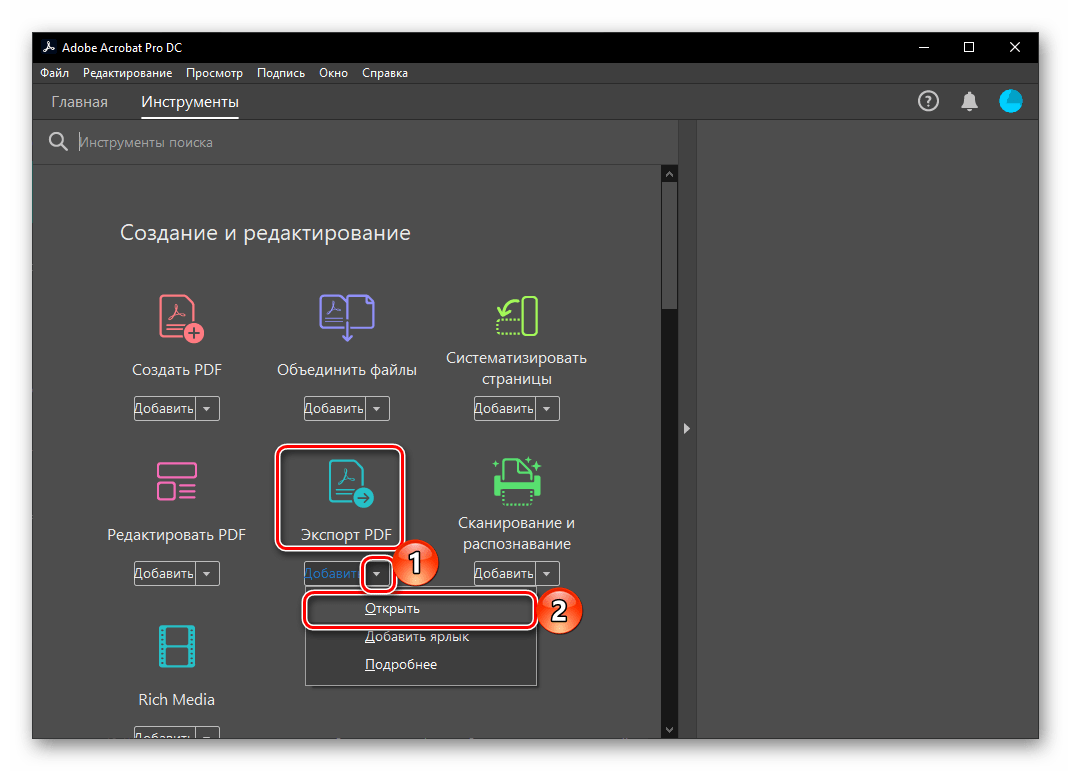Click the Create PDF tool icon
Viewport: 1071px width, 771px height.
point(181,318)
